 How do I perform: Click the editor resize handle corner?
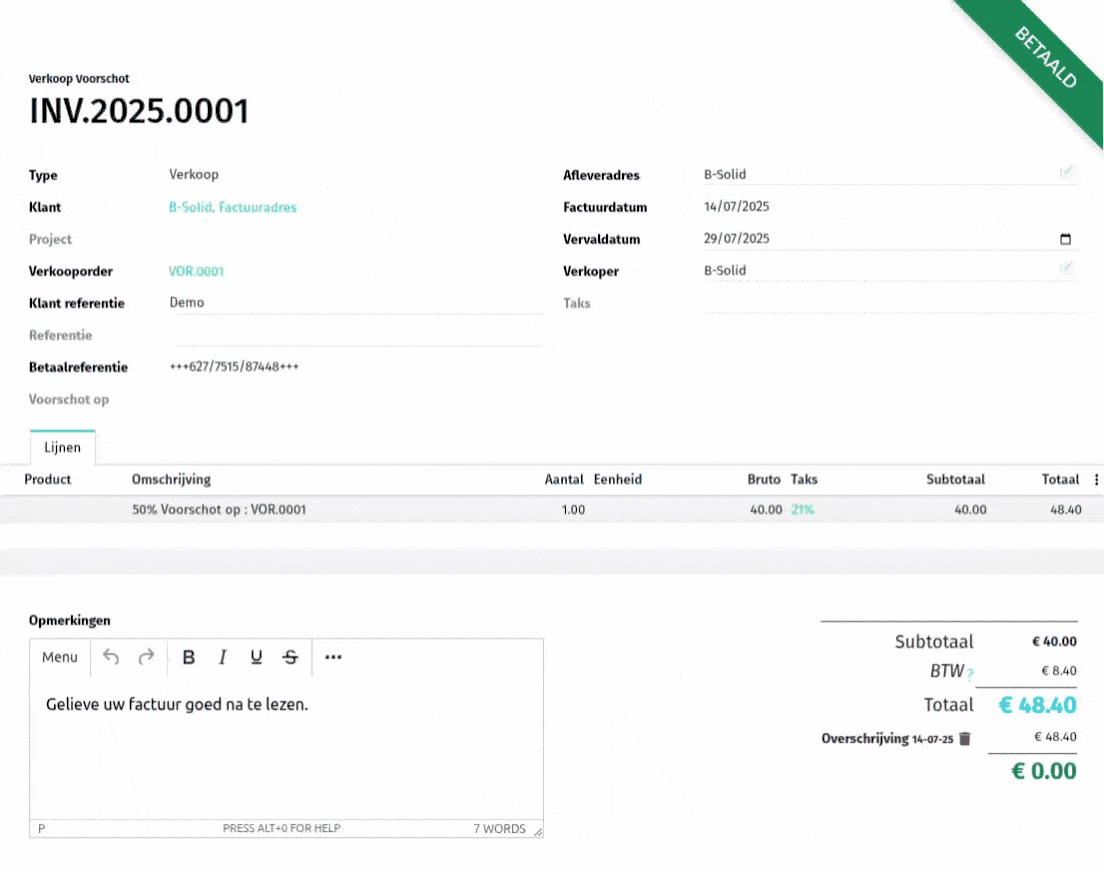538,832
